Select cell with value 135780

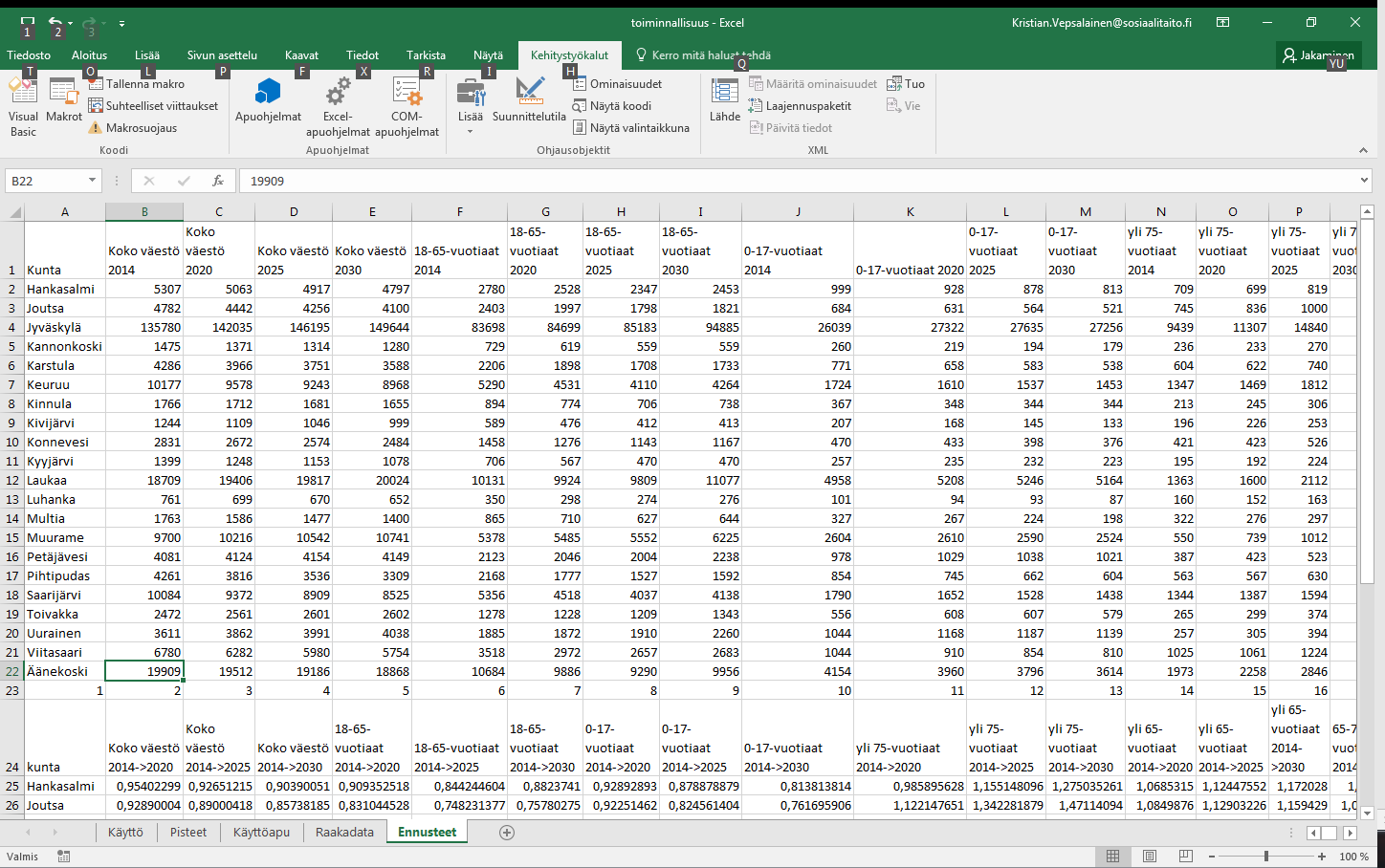pos(144,327)
